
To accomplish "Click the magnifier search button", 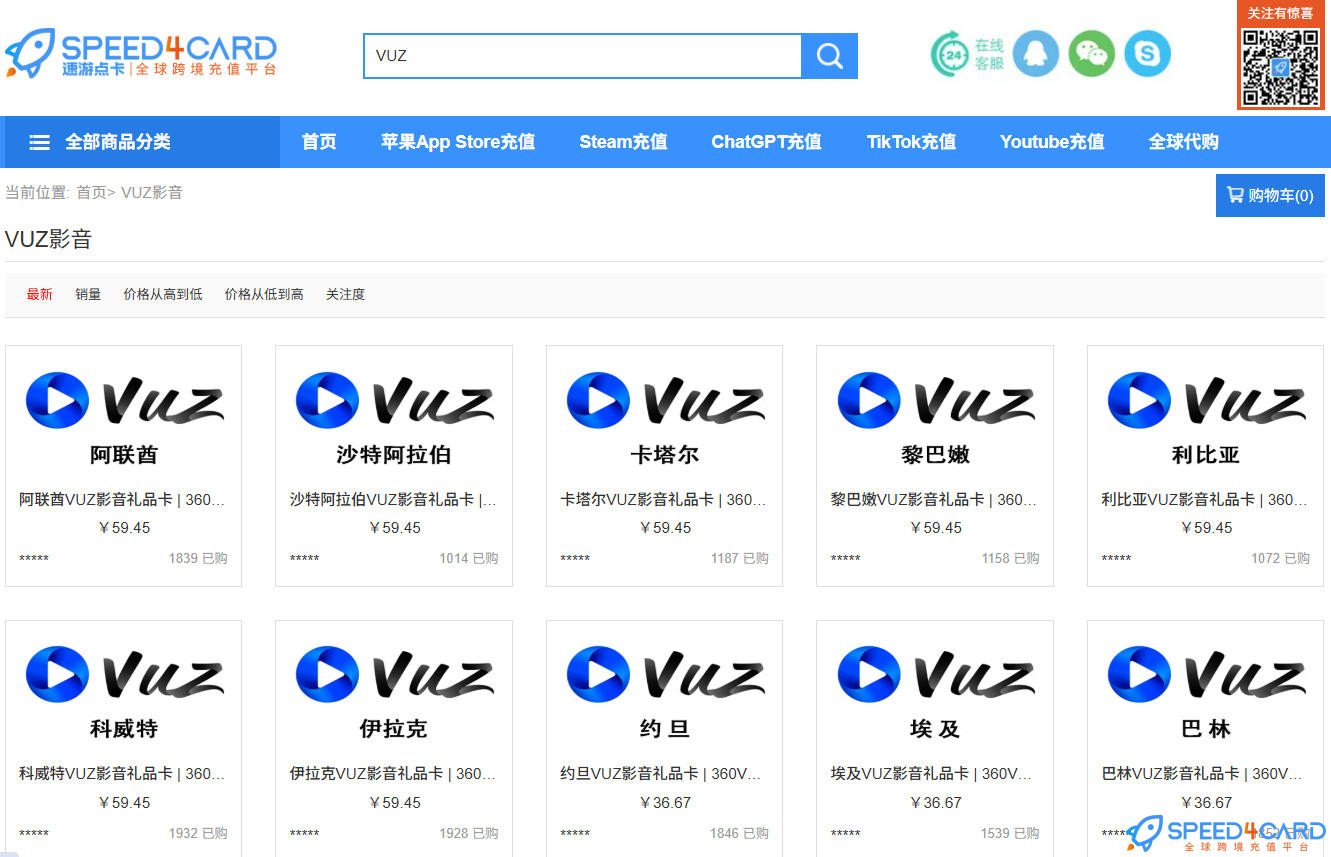I will point(829,56).
